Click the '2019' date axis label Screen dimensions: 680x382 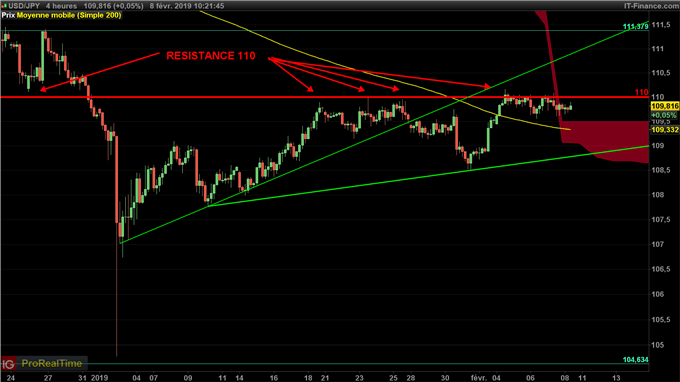click(99, 378)
